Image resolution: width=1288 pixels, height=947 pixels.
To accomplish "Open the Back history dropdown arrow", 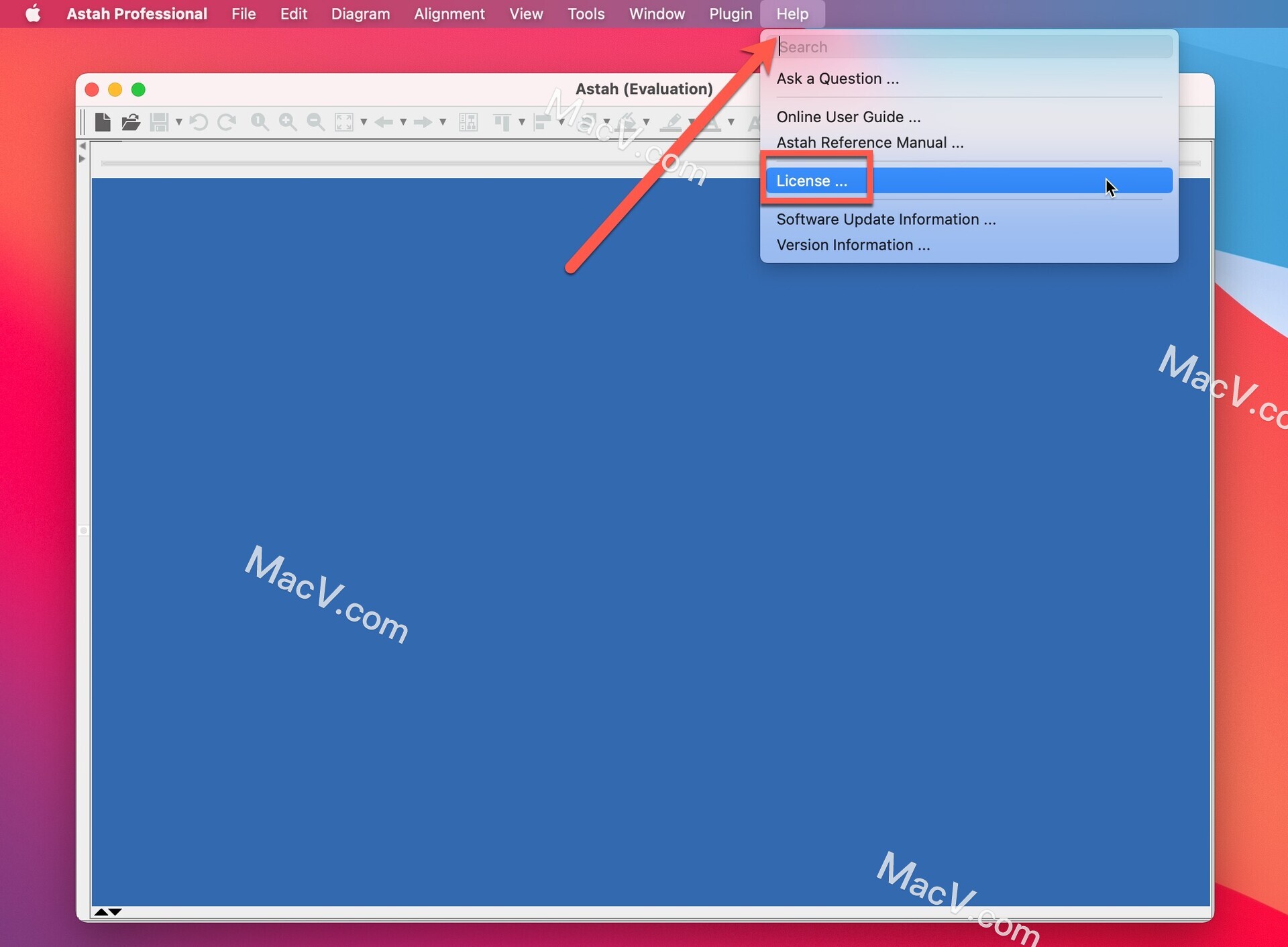I will tap(403, 122).
